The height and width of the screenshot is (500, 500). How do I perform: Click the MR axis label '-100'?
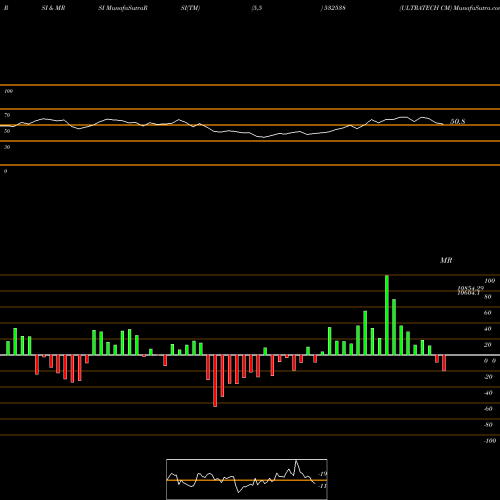click(490, 441)
